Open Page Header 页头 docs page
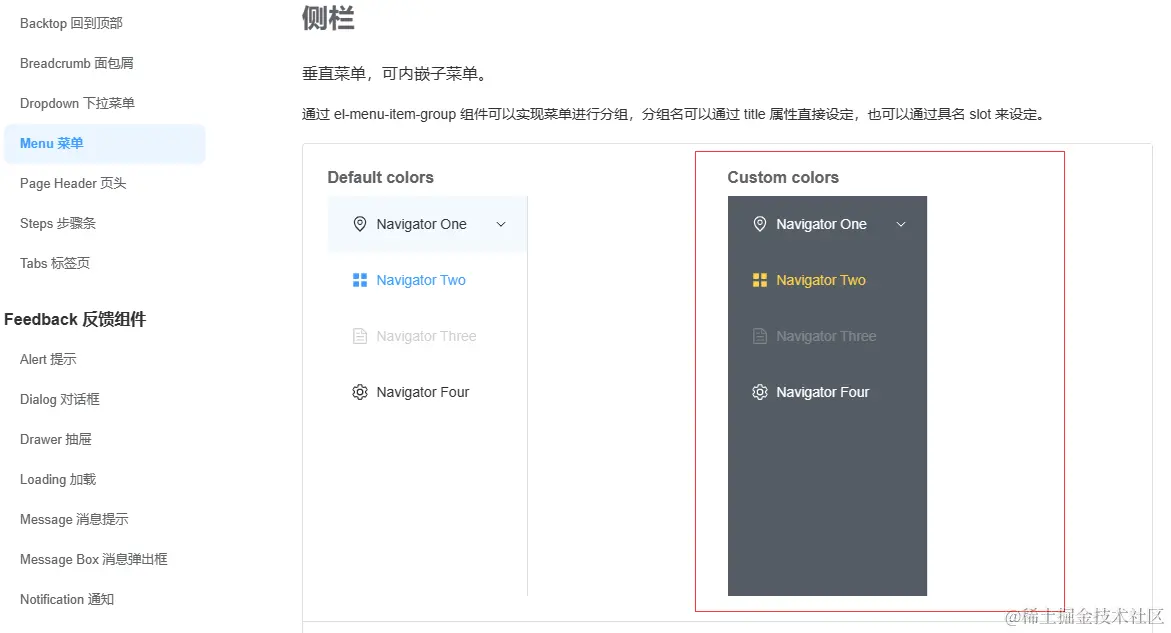1171x633 pixels. 72,184
